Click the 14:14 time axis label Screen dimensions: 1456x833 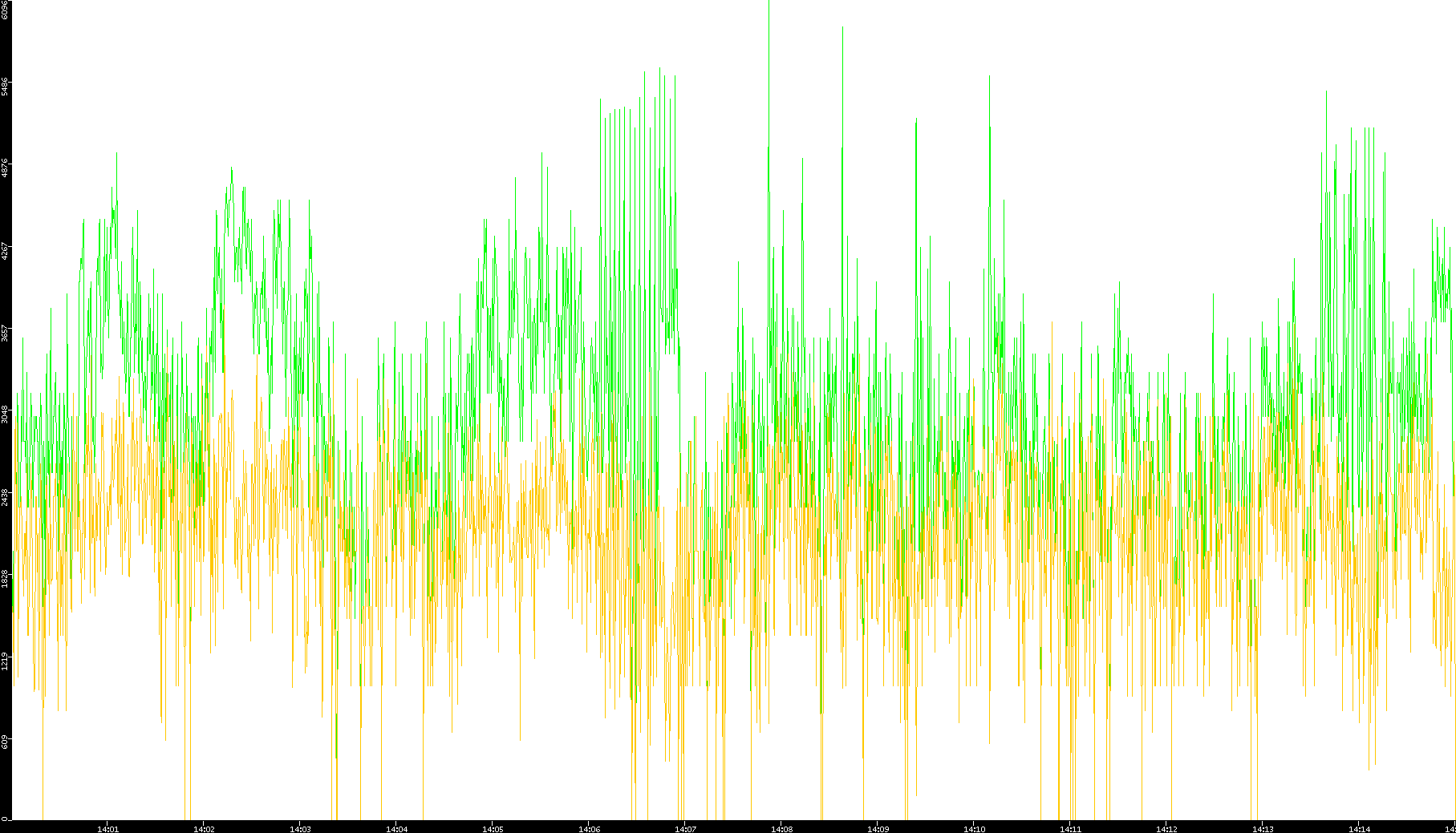(1359, 829)
